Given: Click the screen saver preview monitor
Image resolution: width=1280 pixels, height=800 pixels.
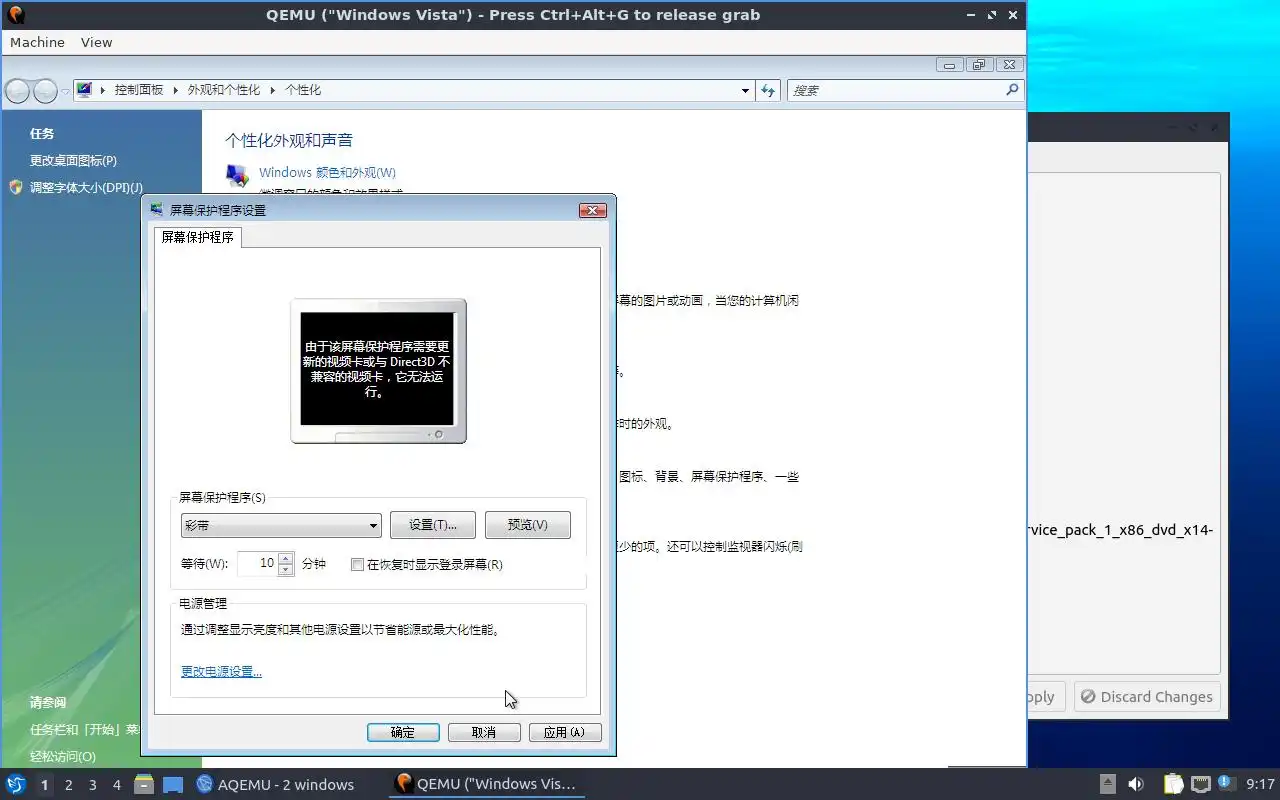Looking at the screenshot, I should 378,371.
